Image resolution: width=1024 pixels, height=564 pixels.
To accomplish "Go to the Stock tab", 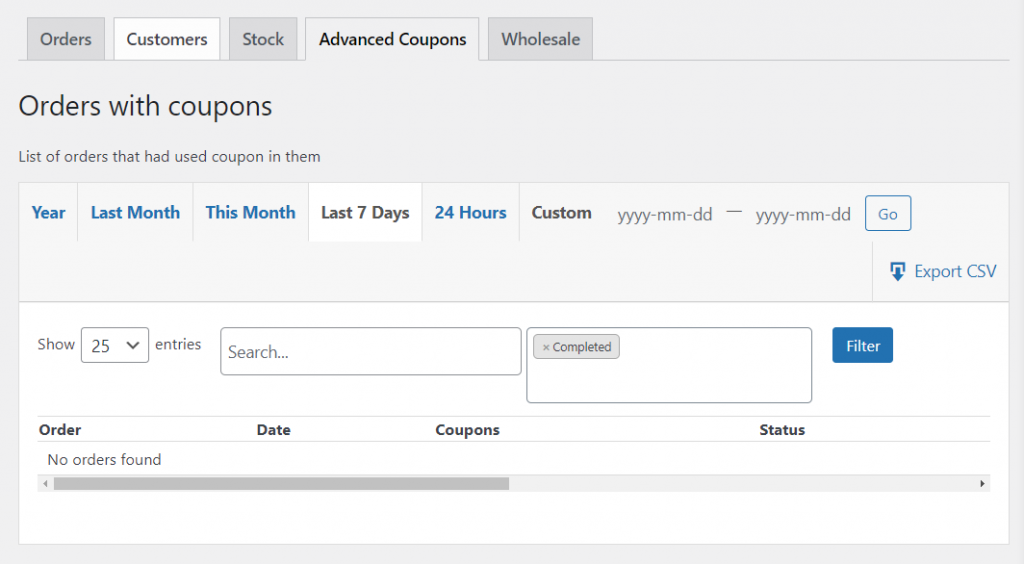I will (263, 39).
